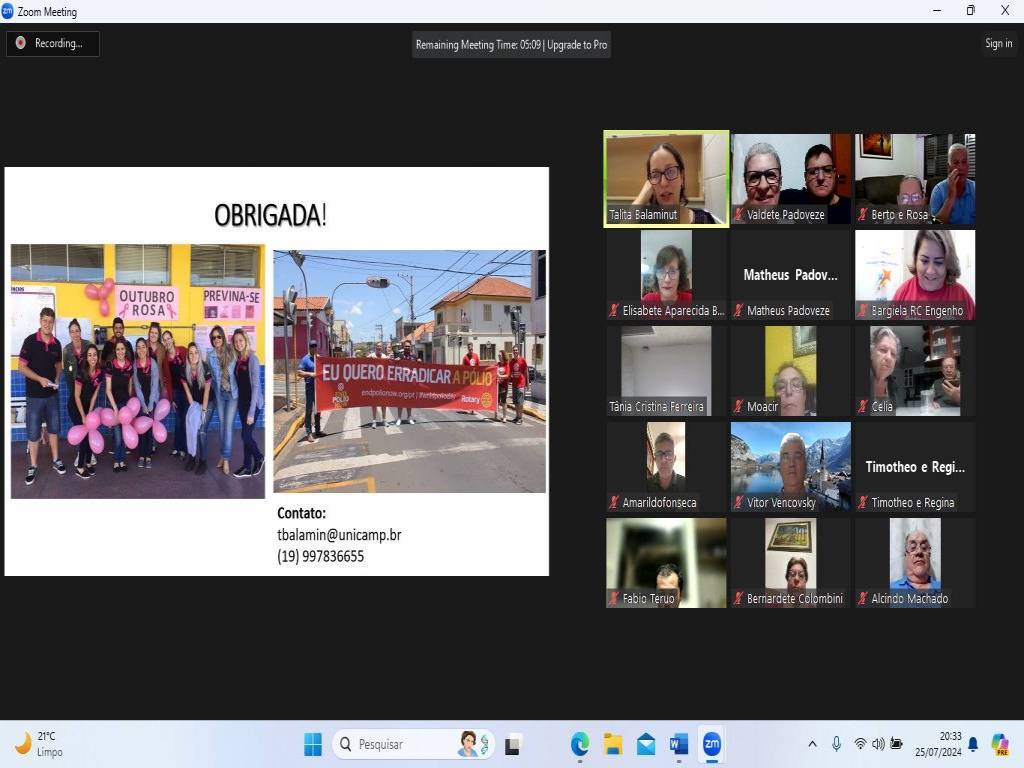Click the Upgrade to Pro link

click(577, 44)
